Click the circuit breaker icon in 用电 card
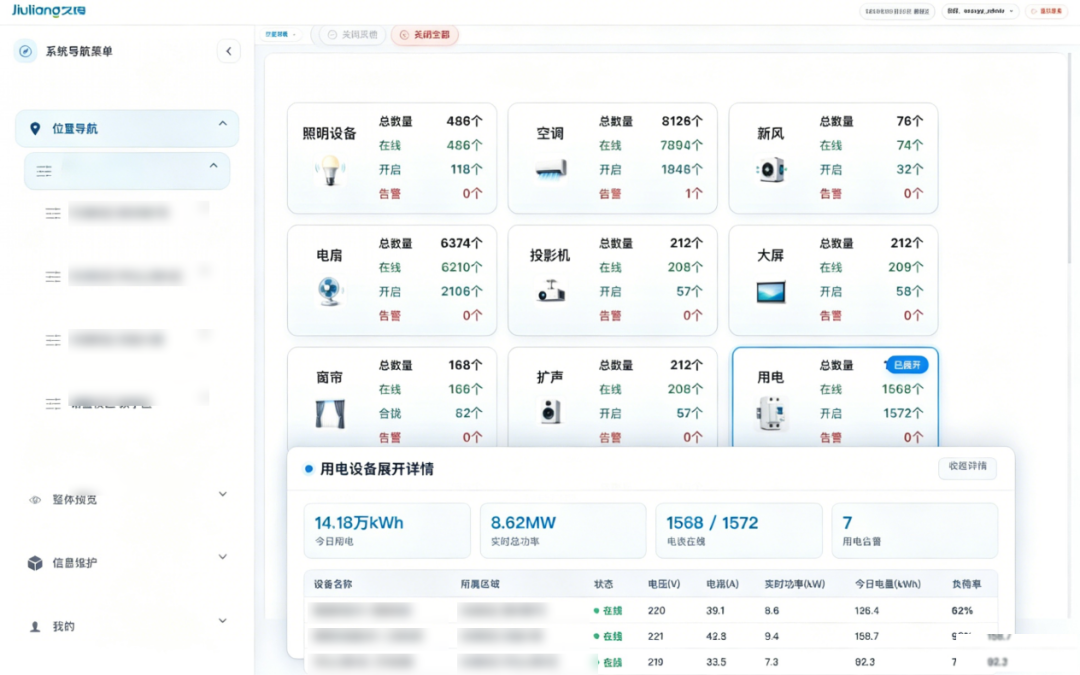The image size is (1080, 675). click(x=771, y=413)
